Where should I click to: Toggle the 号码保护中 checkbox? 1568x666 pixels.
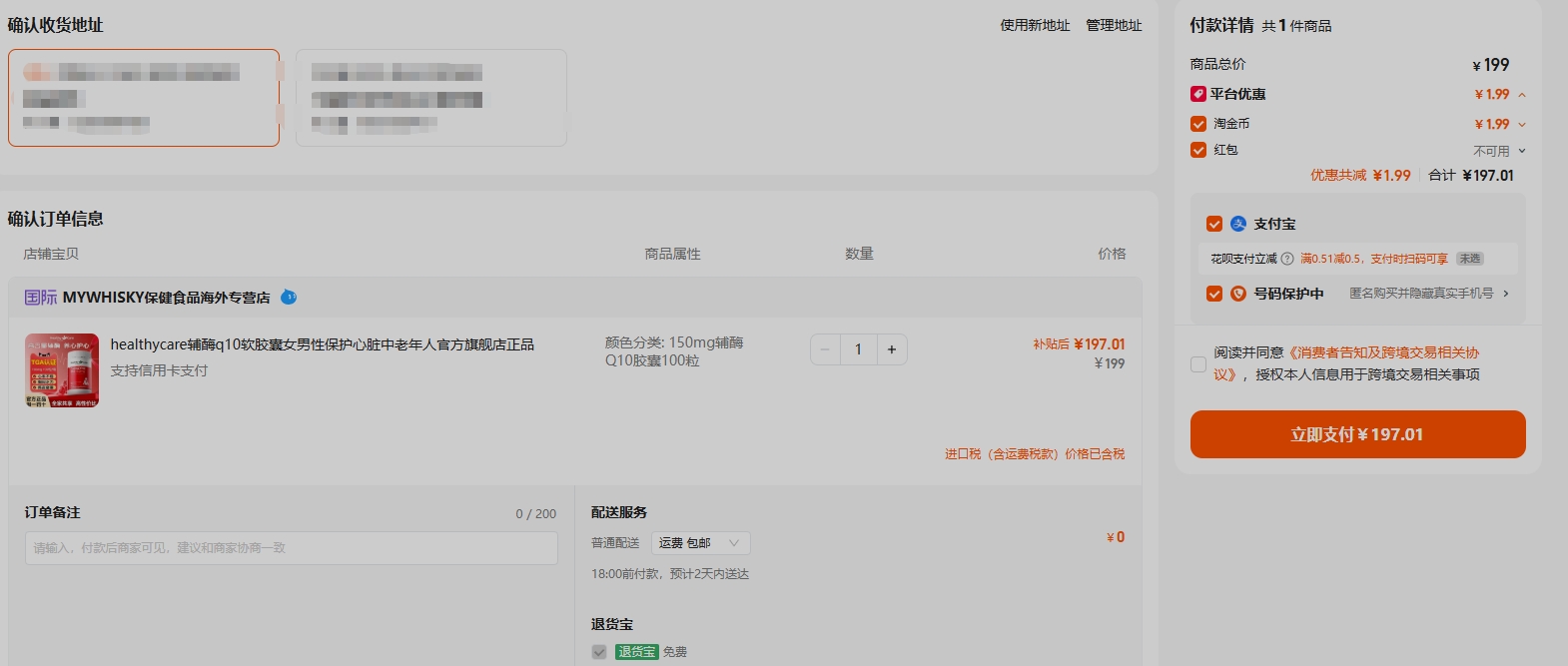pyautogui.click(x=1214, y=294)
